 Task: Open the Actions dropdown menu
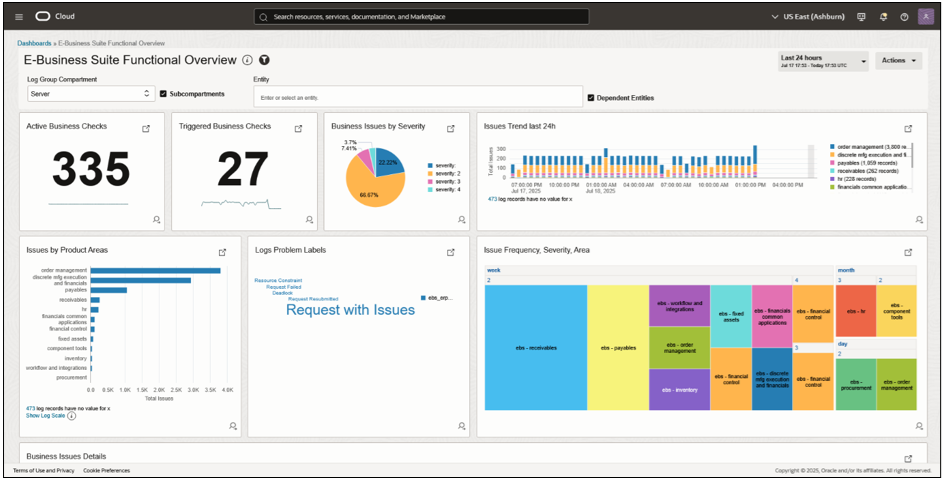(x=898, y=61)
